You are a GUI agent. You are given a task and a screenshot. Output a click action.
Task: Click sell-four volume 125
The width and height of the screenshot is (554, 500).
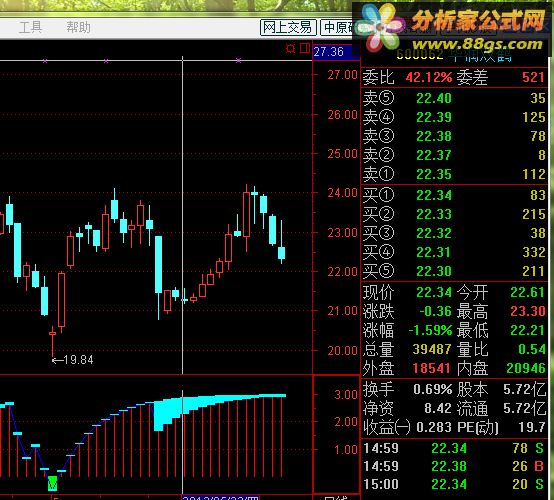pos(534,117)
